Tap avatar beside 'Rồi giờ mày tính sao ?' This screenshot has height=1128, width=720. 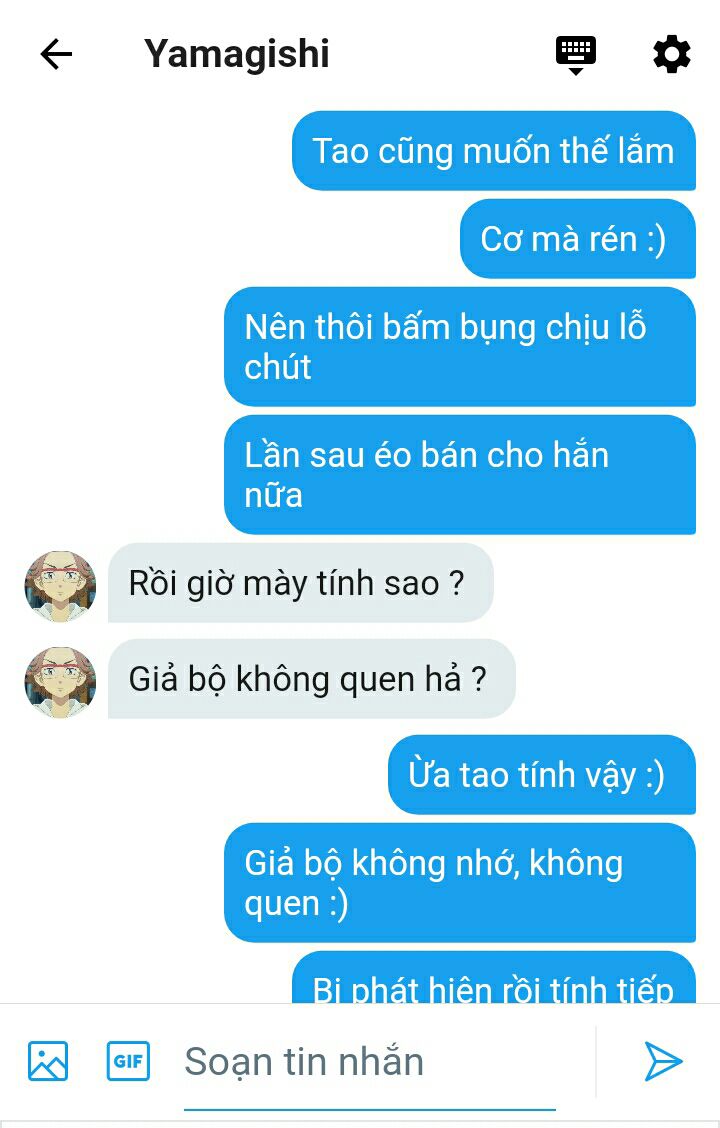(60, 586)
